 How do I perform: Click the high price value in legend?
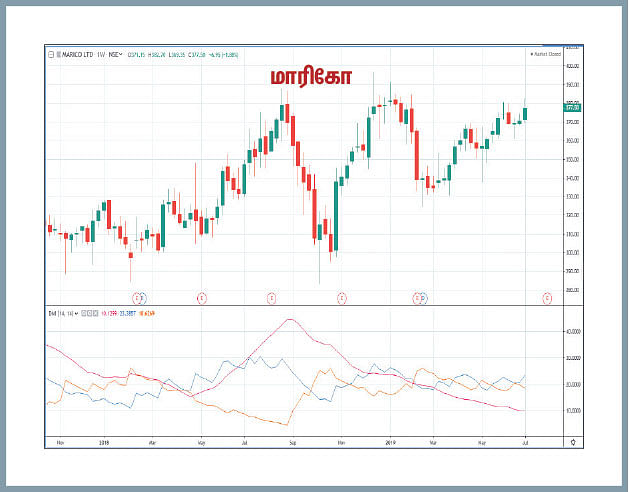(156, 55)
